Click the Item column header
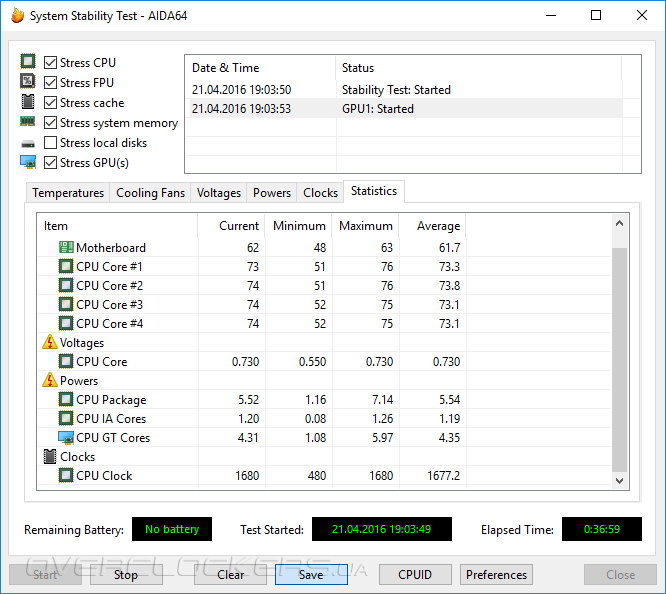The height and width of the screenshot is (594, 666). pyautogui.click(x=118, y=226)
